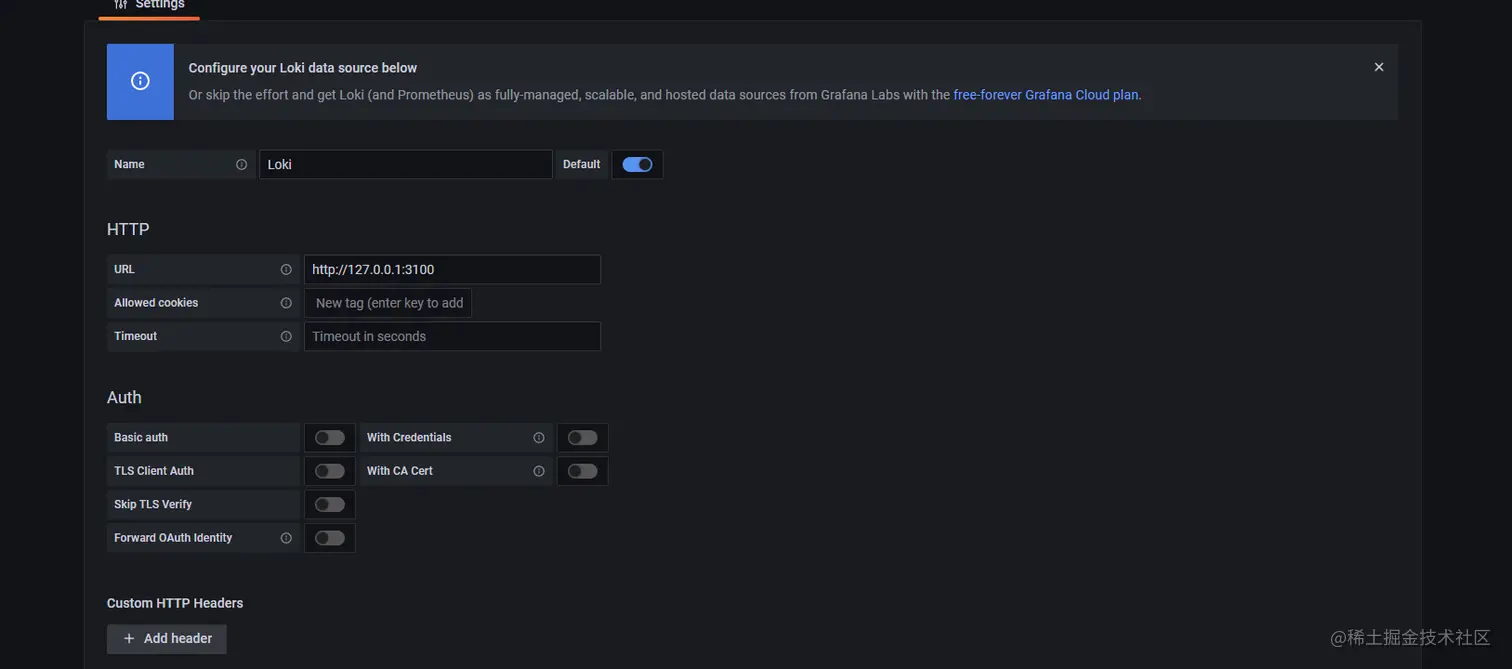This screenshot has height=669, width=1512.
Task: Click the Forward OAuth Identity info icon
Action: coord(286,538)
